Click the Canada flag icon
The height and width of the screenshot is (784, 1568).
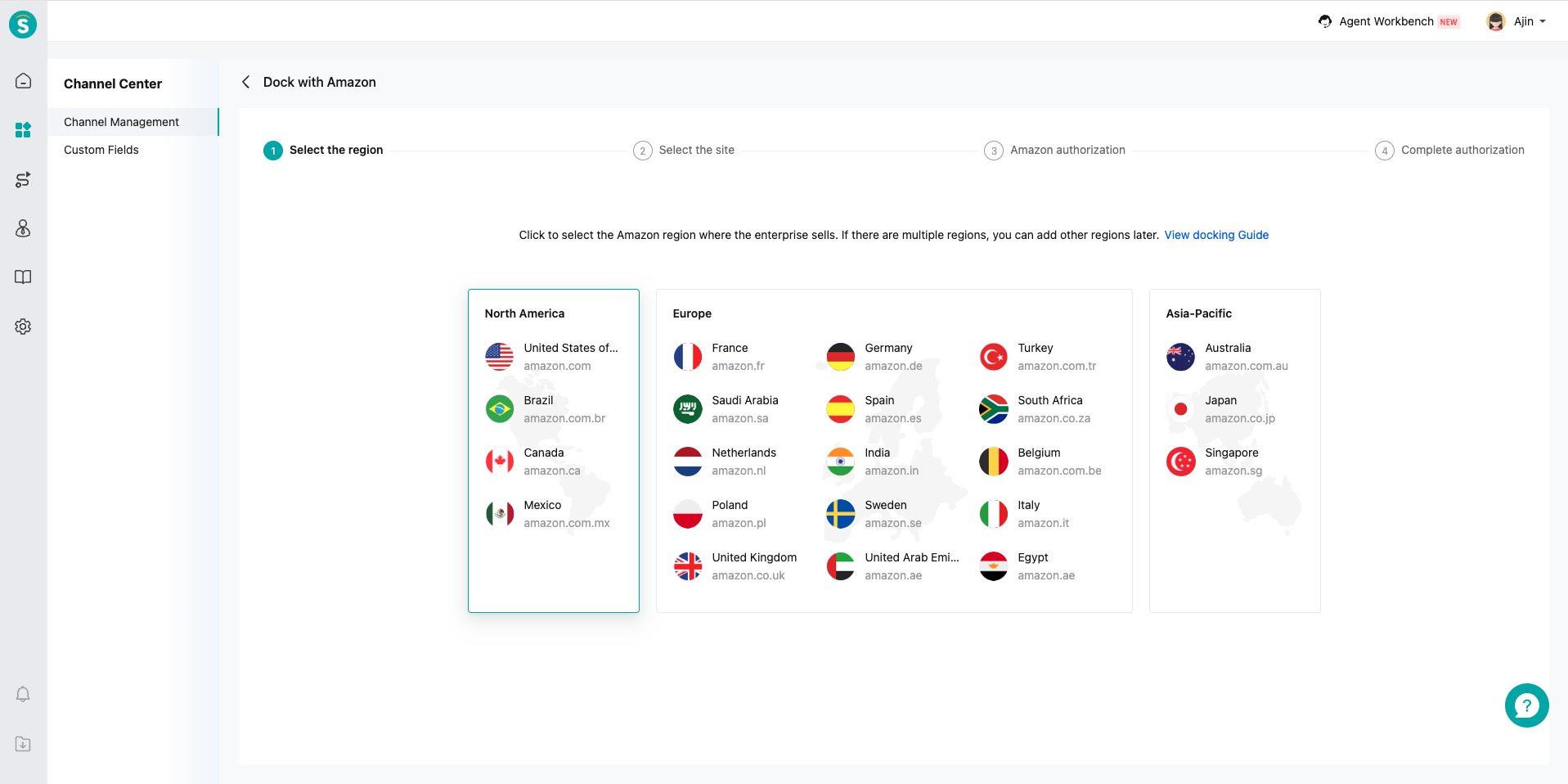click(x=500, y=462)
